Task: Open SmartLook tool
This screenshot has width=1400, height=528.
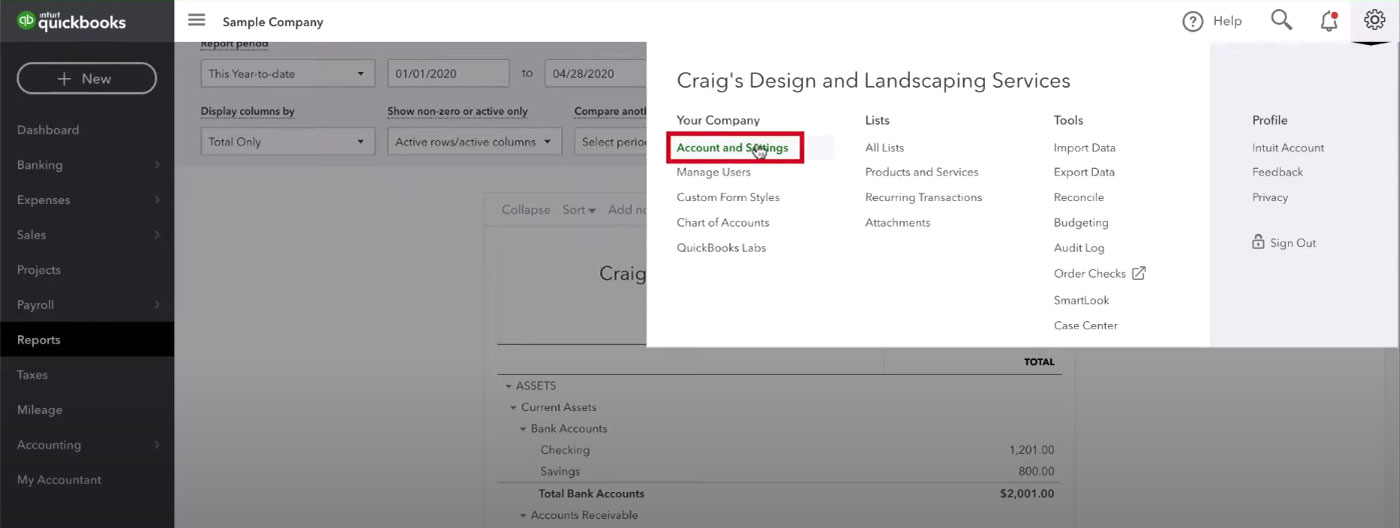Action: pos(1082,300)
